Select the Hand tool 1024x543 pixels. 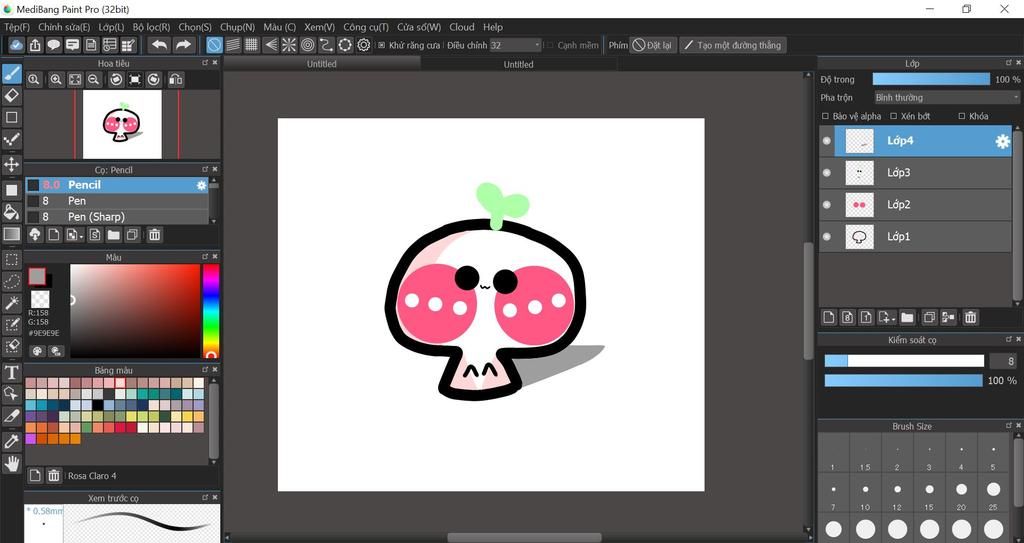[x=12, y=464]
